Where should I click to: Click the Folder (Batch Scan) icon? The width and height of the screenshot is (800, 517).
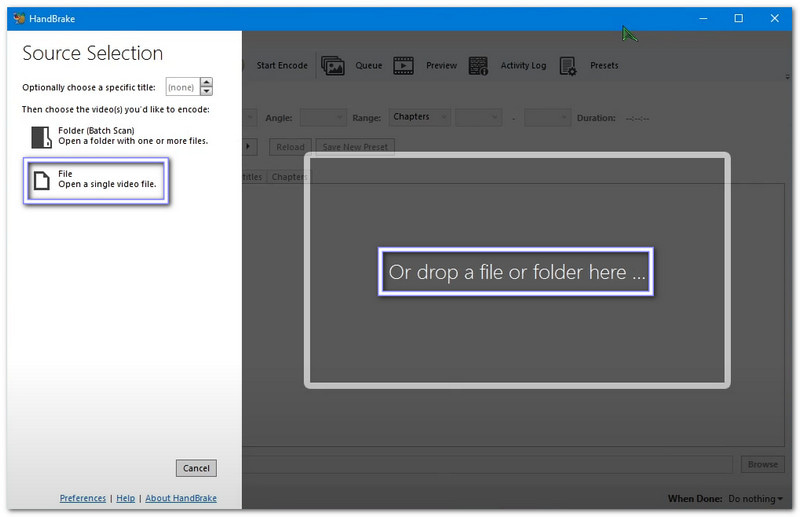[41, 137]
